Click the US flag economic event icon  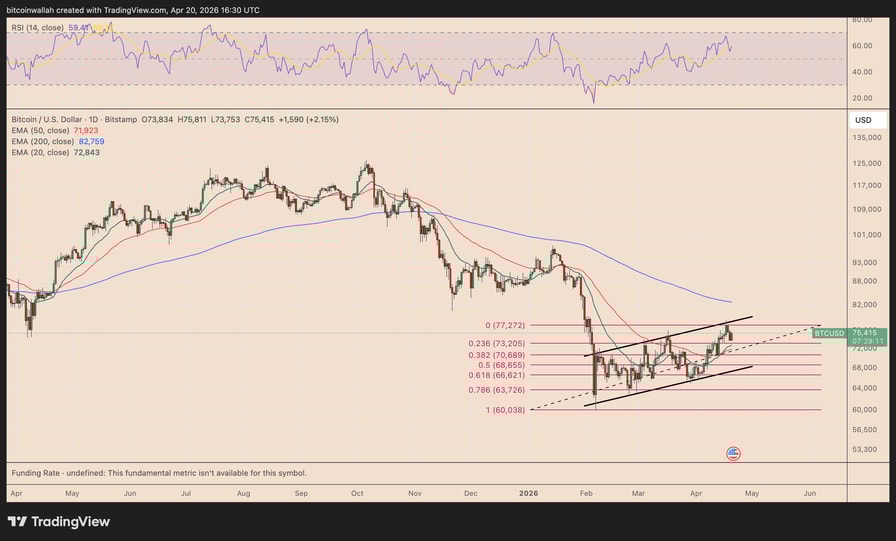coord(733,453)
